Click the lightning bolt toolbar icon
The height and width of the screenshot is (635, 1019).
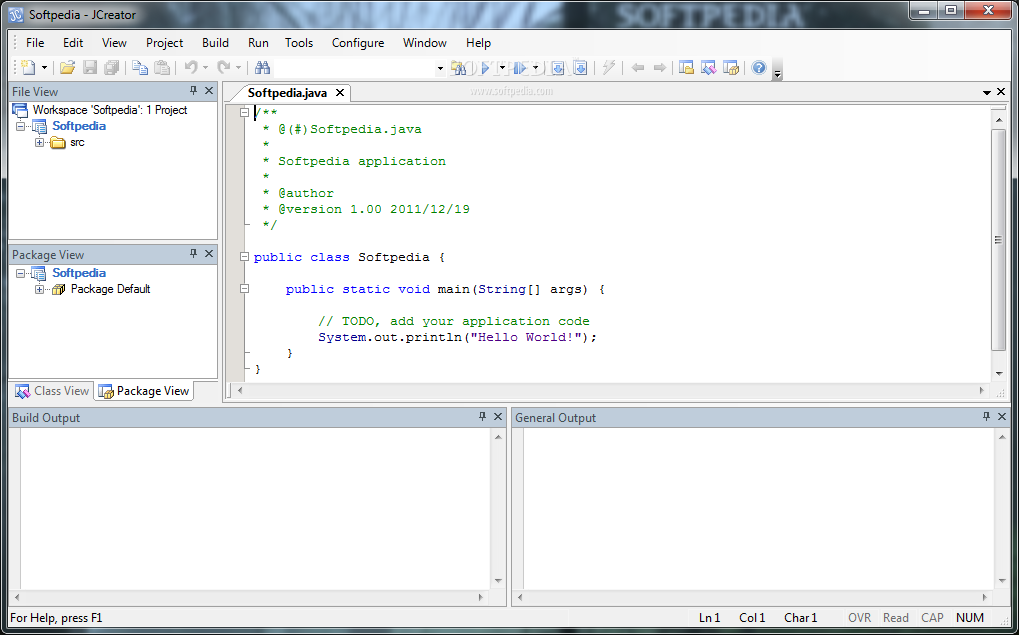point(609,67)
